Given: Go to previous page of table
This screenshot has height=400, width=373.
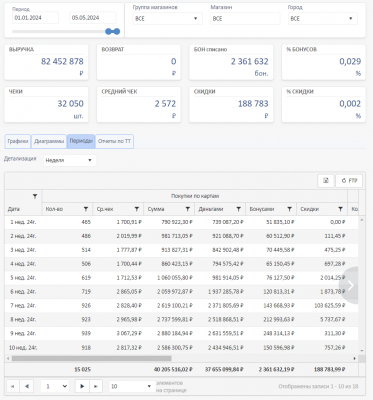Looking at the screenshot, I should coord(27,386).
